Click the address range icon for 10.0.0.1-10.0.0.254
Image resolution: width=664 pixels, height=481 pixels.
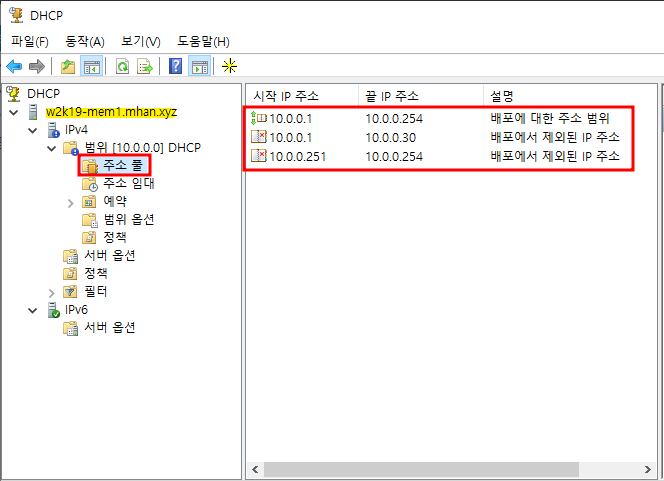point(258,118)
